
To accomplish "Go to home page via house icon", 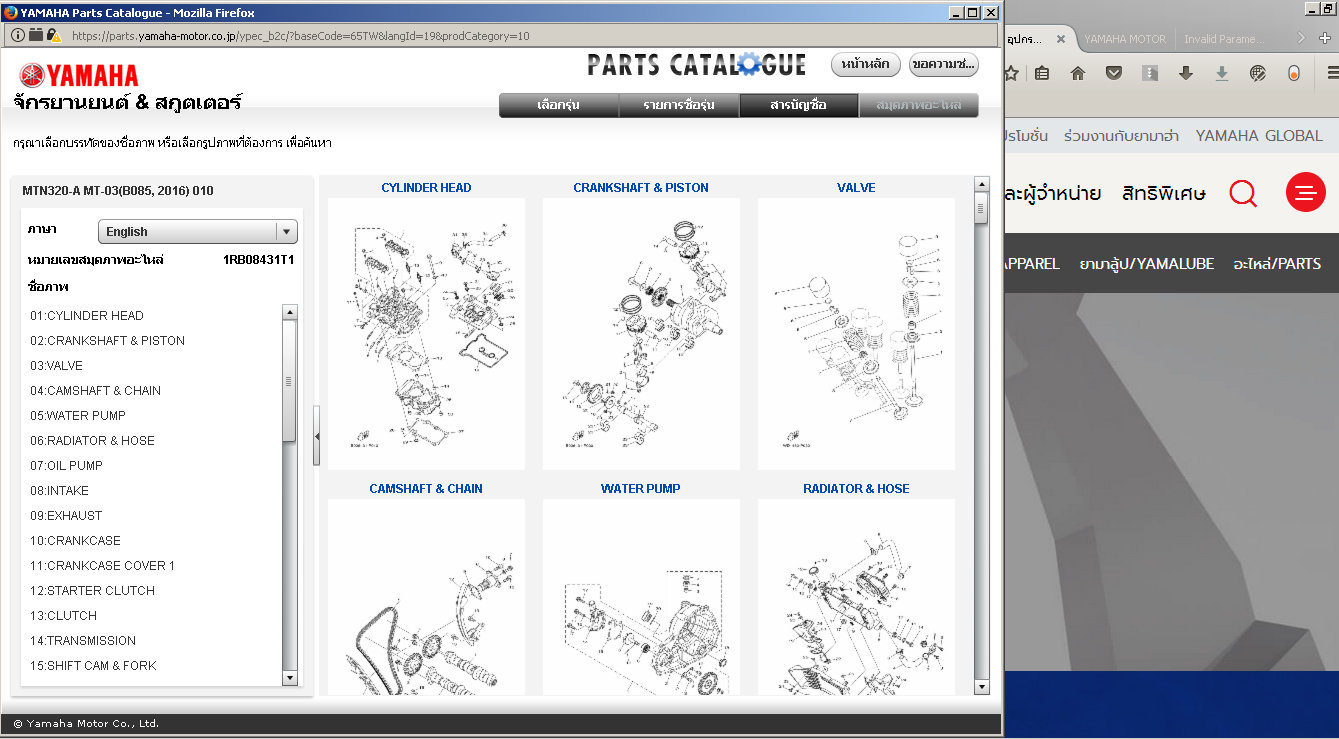I will pos(1078,73).
